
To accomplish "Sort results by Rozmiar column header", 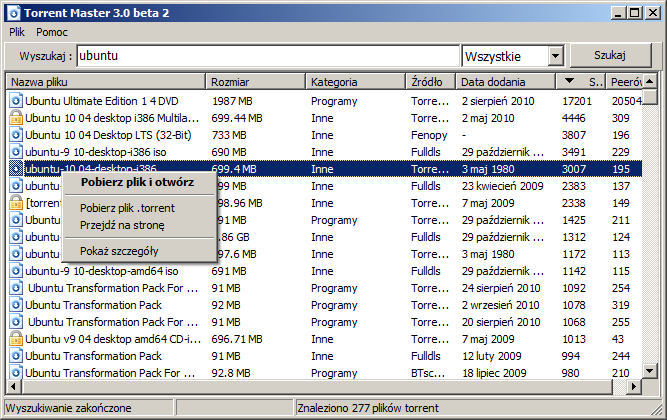I will click(x=254, y=81).
